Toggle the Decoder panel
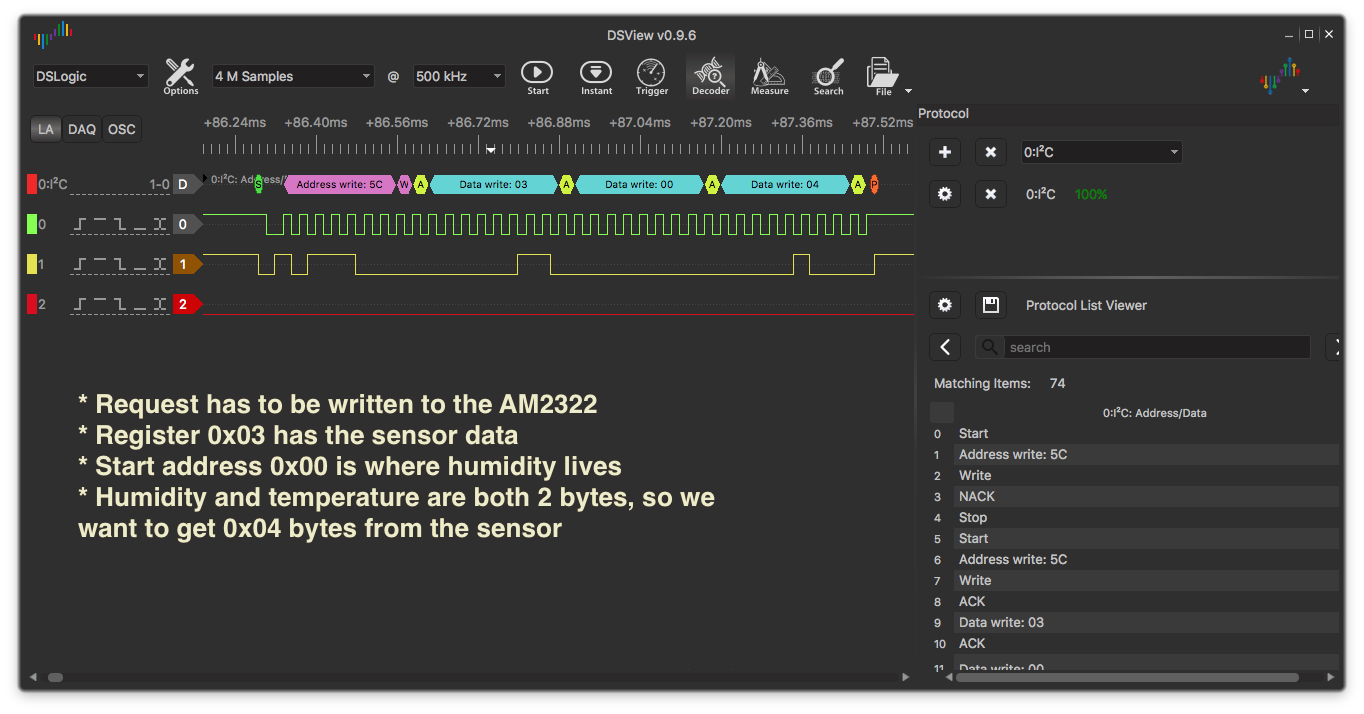 (710, 75)
